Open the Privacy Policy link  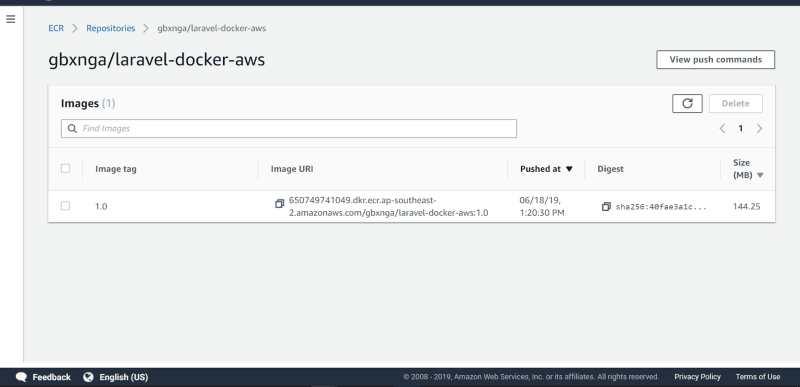697,377
